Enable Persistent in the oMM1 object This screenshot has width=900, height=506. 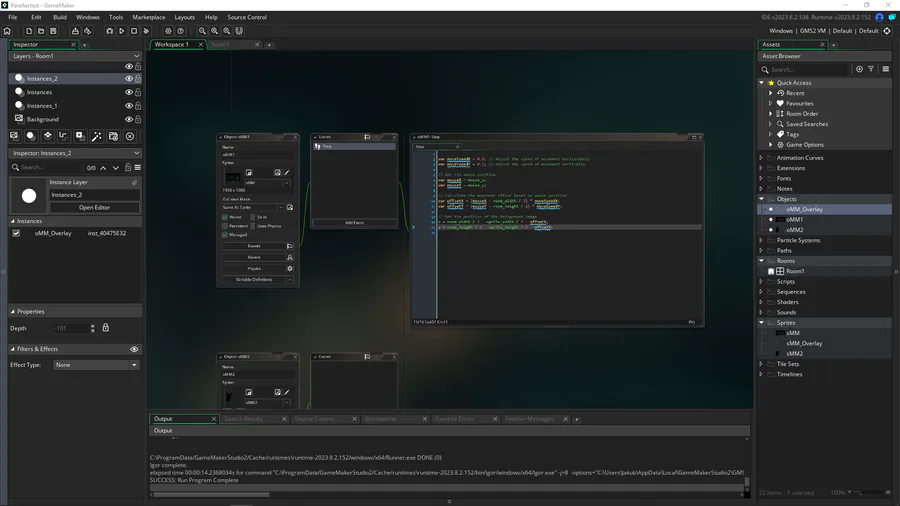pos(225,226)
